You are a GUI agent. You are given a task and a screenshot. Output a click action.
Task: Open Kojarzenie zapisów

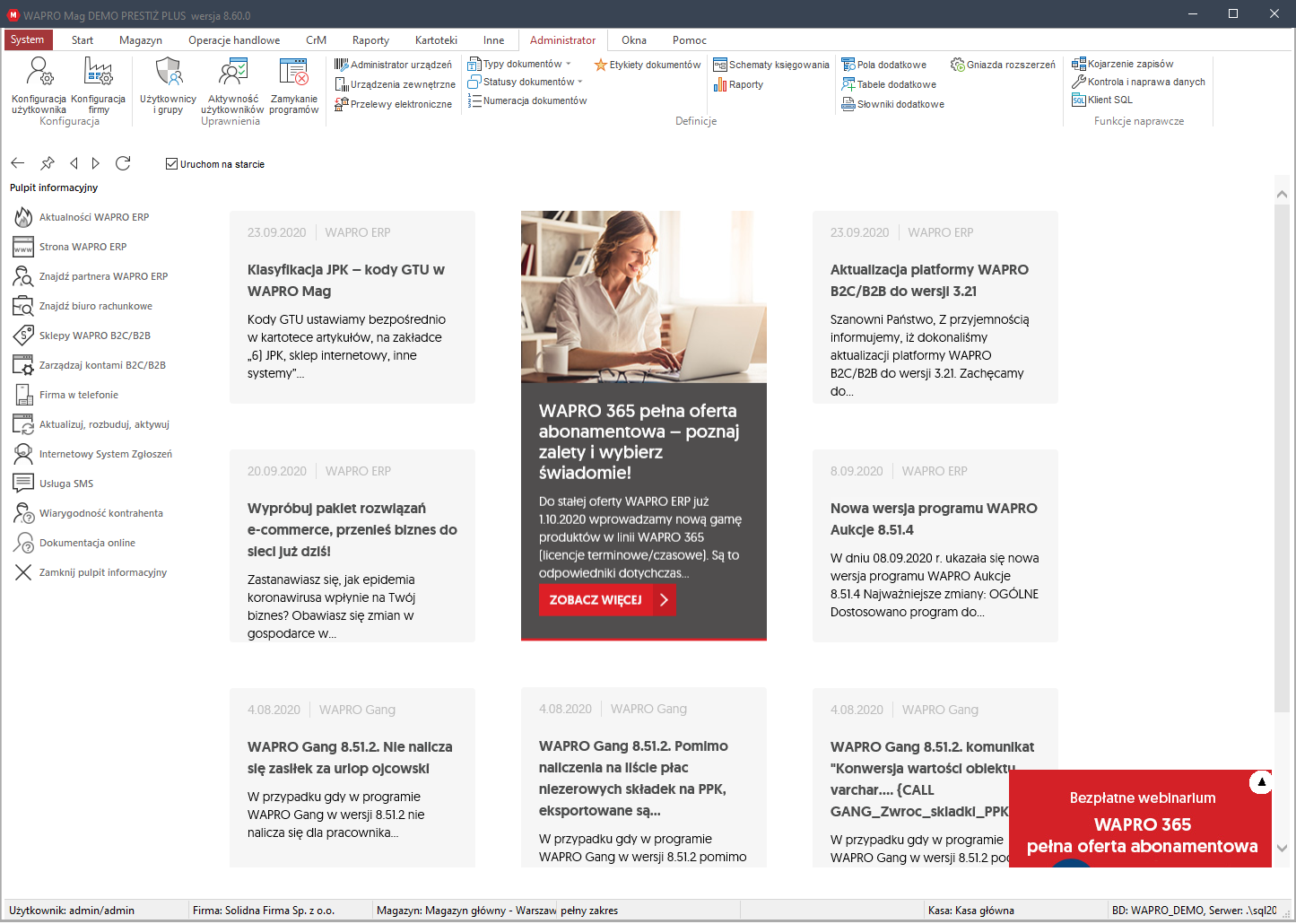1123,64
